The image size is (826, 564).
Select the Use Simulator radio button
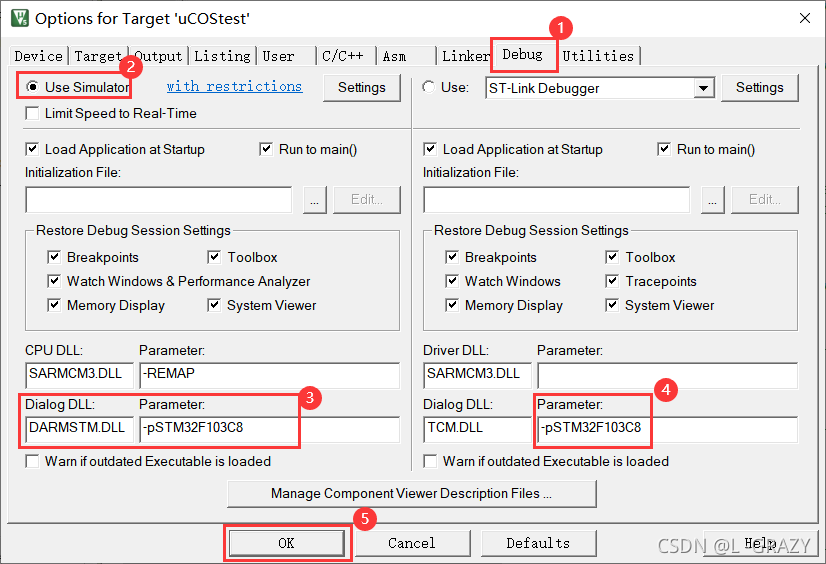pos(33,87)
